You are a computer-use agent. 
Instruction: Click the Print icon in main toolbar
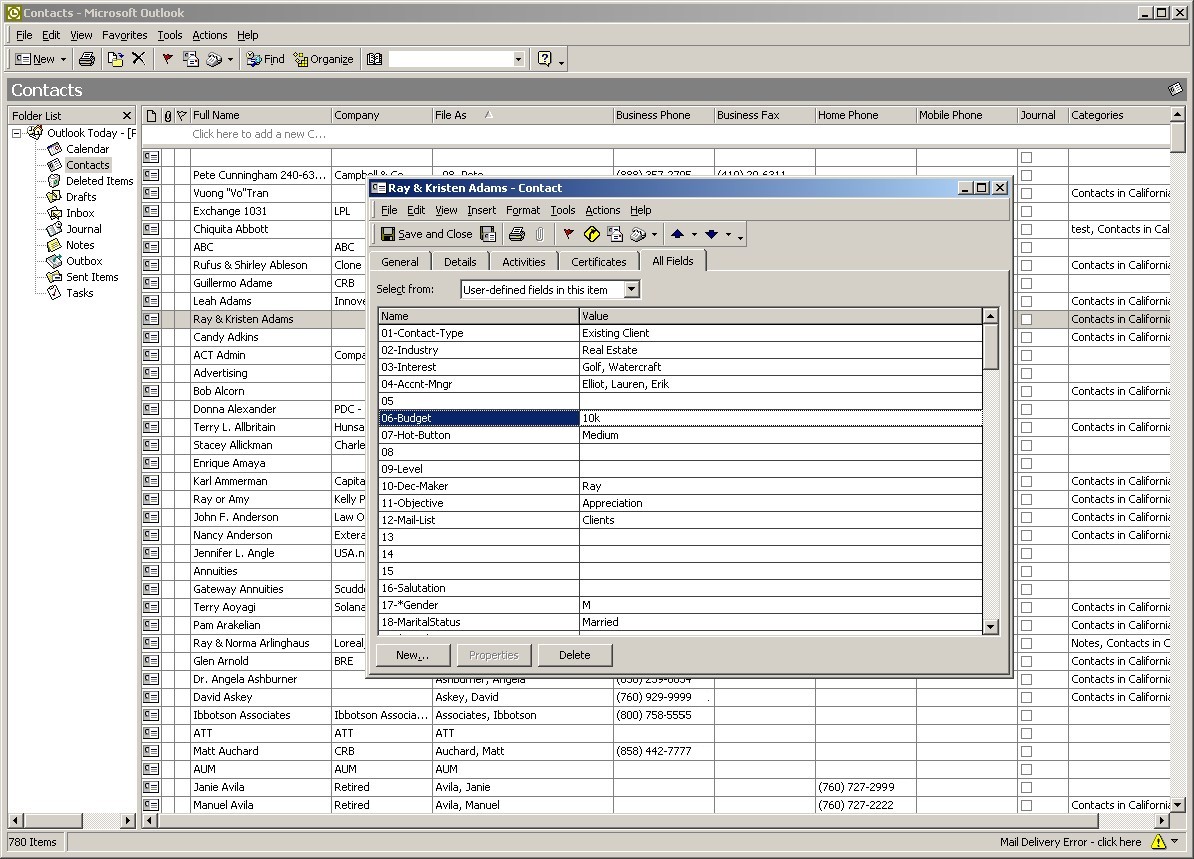(87, 59)
